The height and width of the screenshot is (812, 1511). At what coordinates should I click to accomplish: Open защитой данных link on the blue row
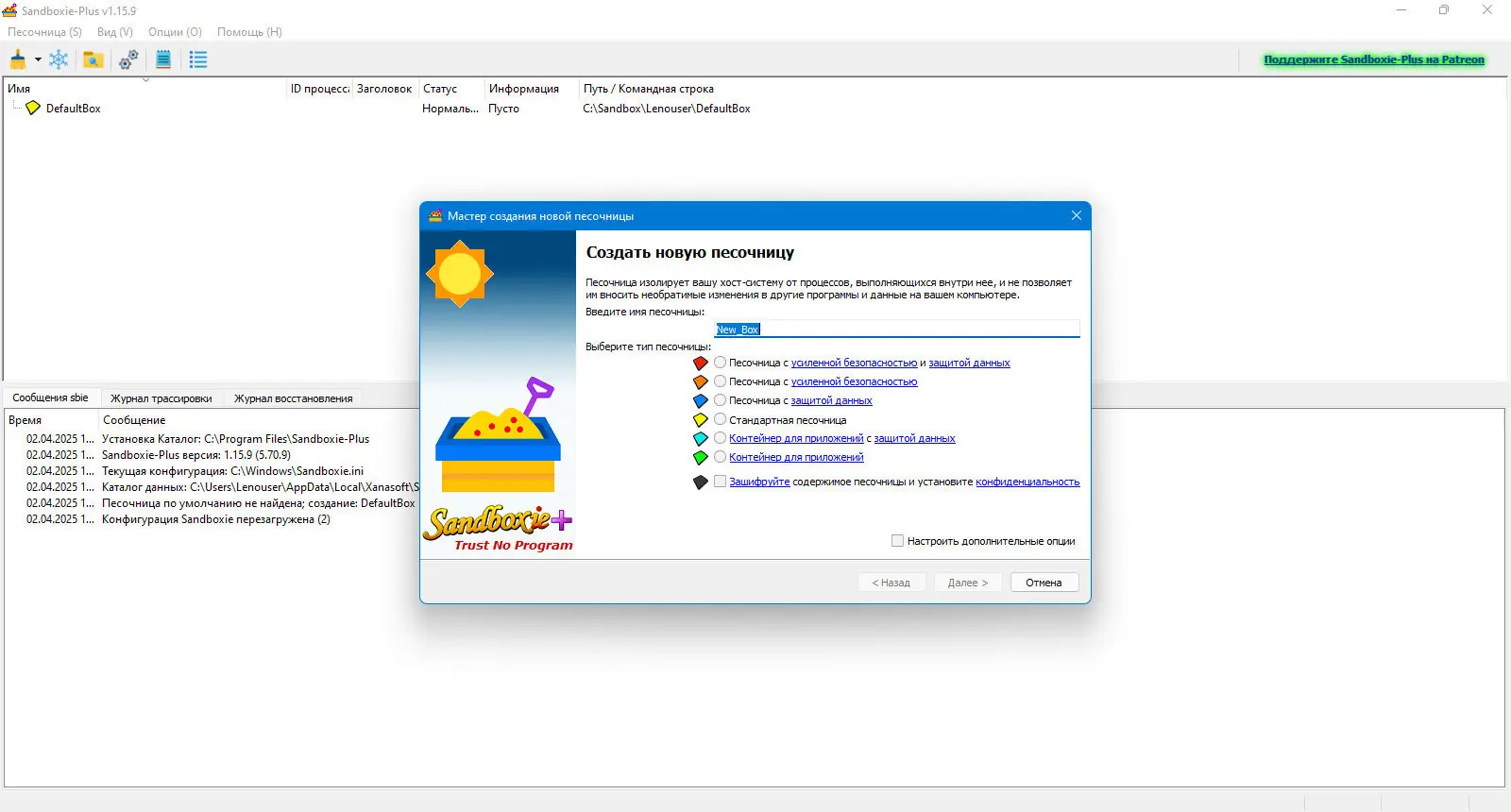[x=831, y=400]
